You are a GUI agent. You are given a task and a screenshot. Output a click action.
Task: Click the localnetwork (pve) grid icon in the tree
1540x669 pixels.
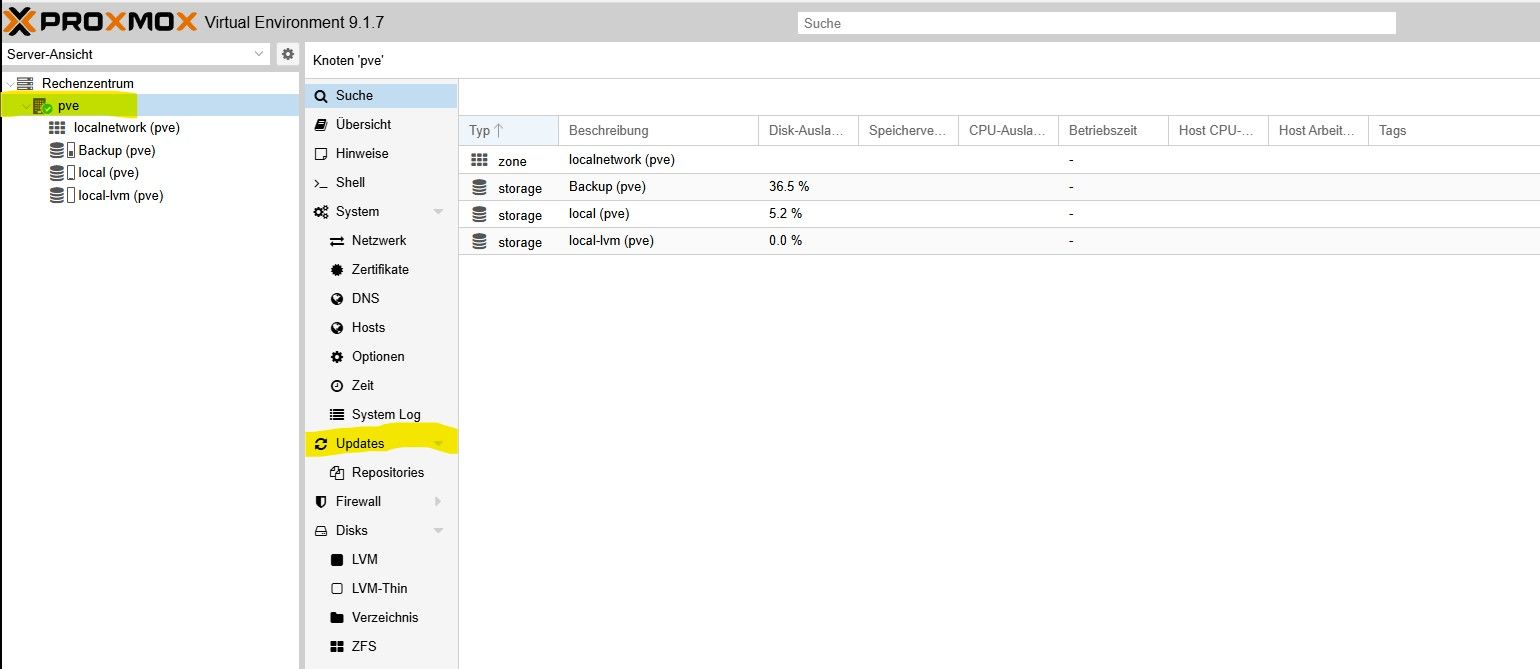57,128
